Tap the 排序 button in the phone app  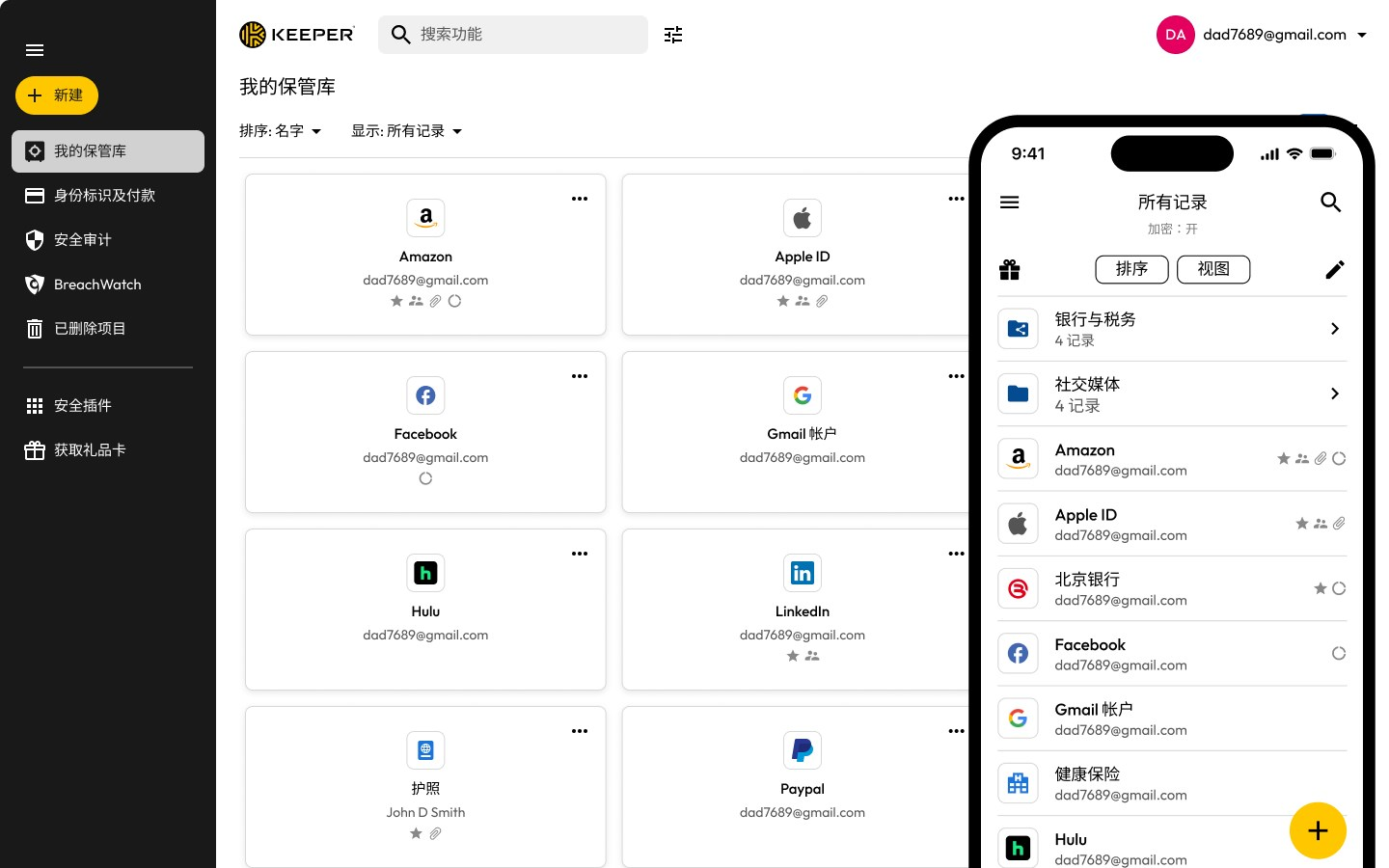tap(1132, 269)
